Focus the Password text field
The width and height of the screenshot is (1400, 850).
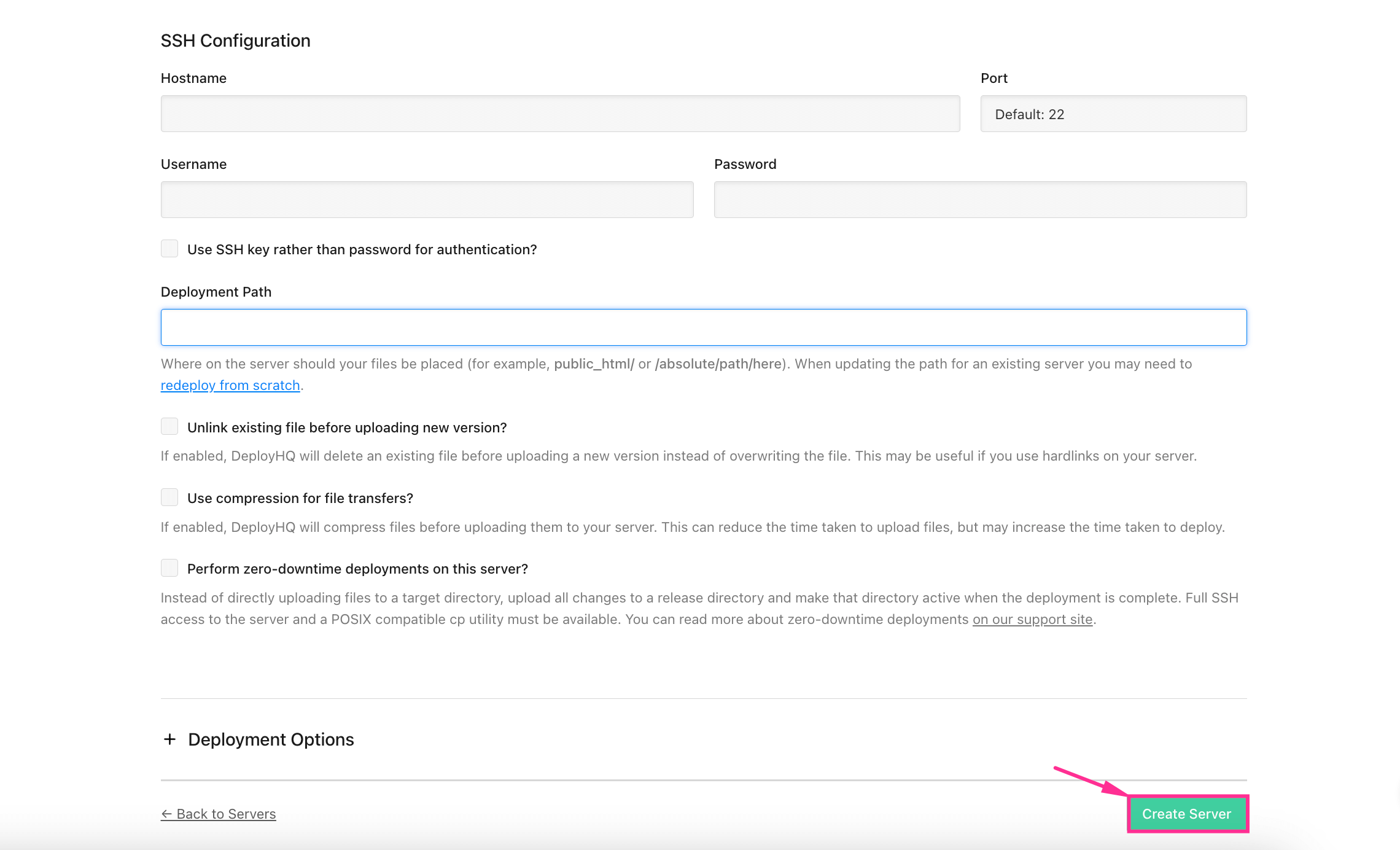pyautogui.click(x=980, y=200)
